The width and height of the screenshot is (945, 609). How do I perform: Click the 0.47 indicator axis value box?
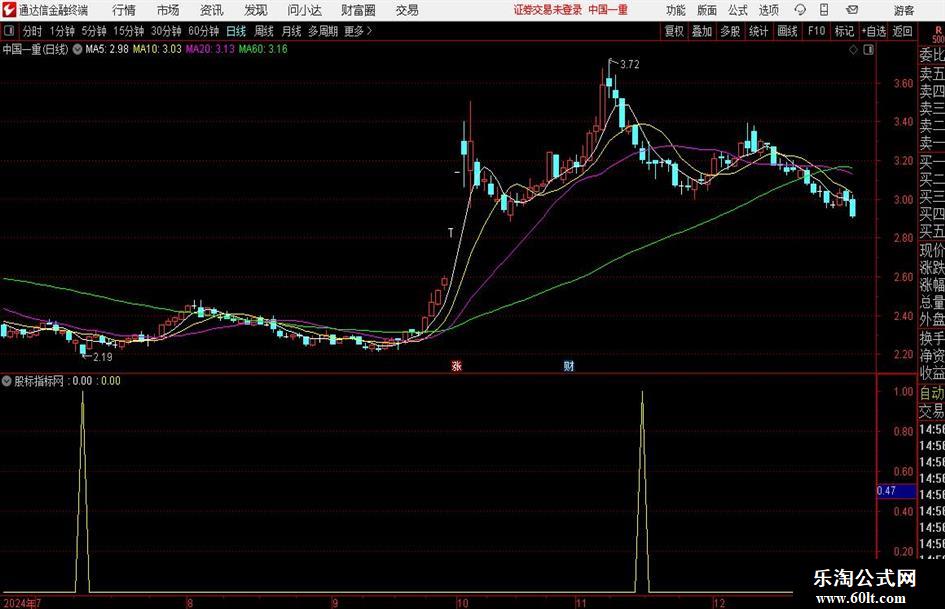click(x=896, y=491)
